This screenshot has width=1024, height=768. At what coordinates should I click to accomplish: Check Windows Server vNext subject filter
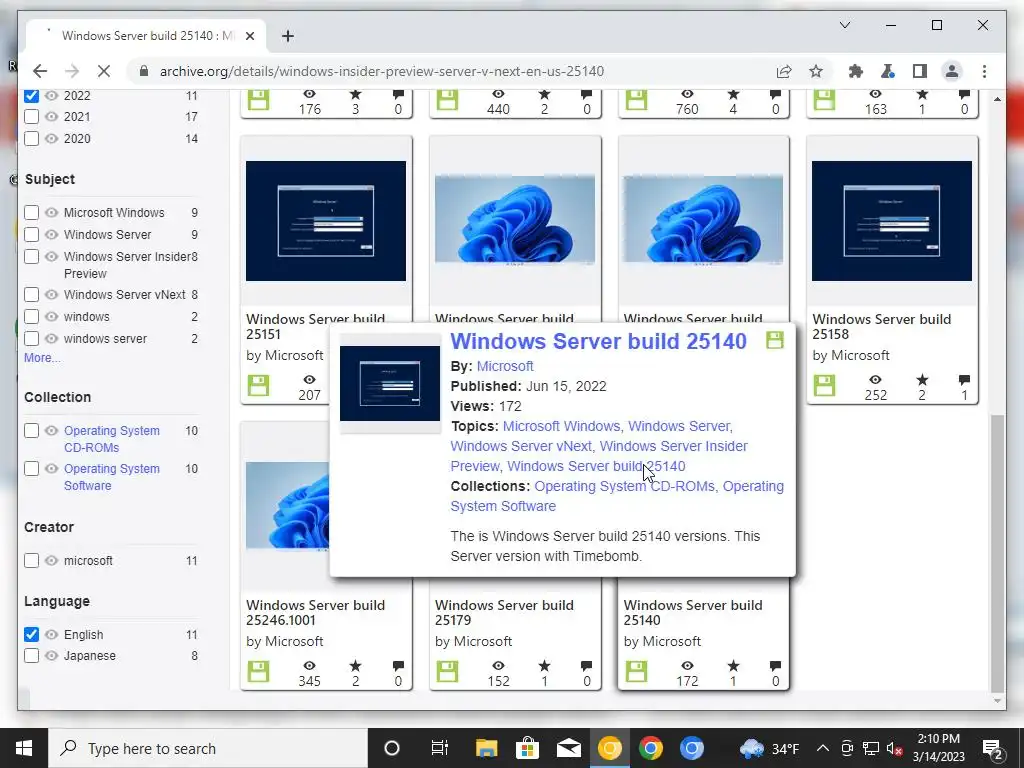tap(31, 295)
